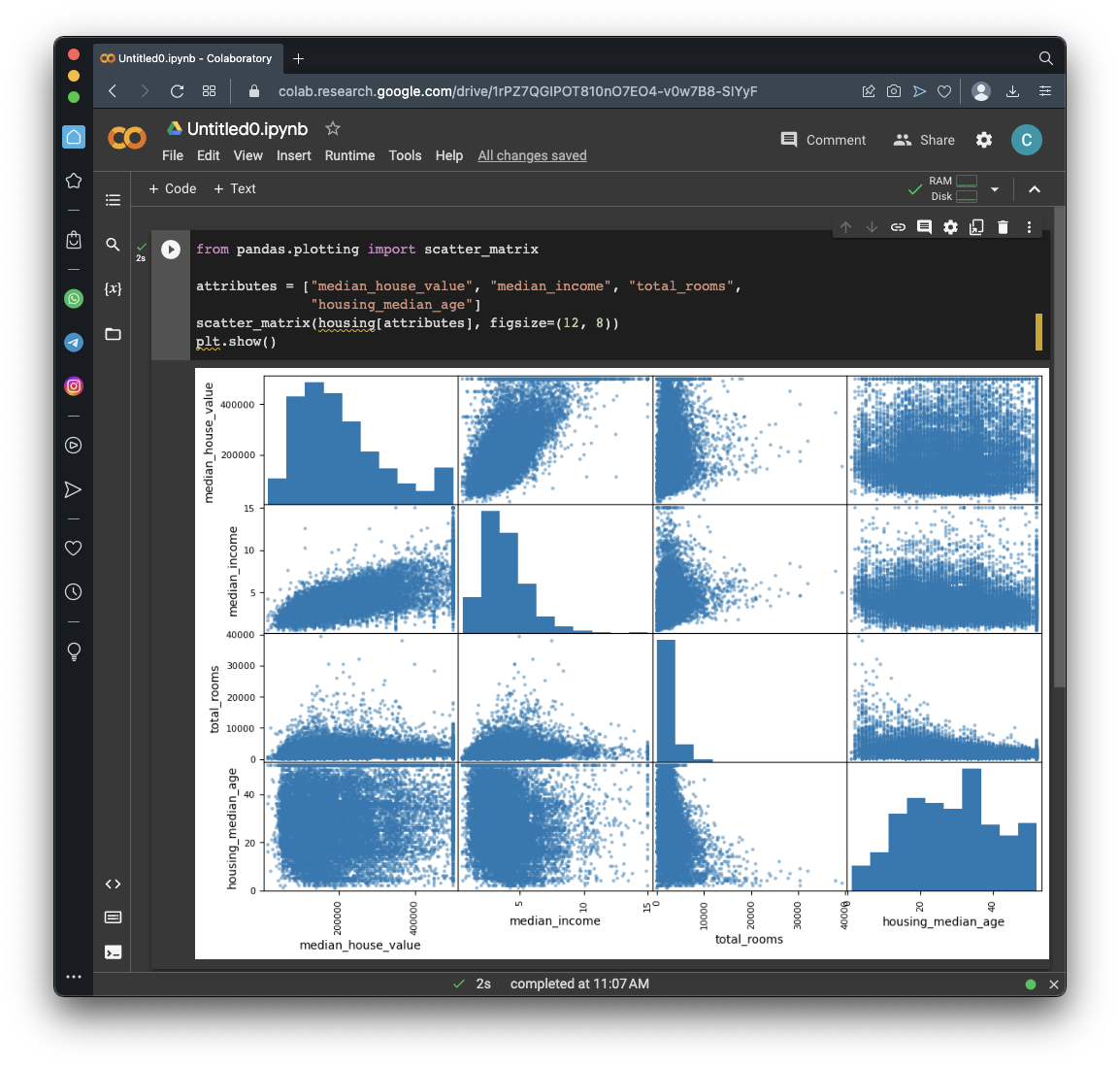Viewport: 1120px width, 1068px height.
Task: Collapse the header with the chevron-up button
Action: (x=1035, y=189)
